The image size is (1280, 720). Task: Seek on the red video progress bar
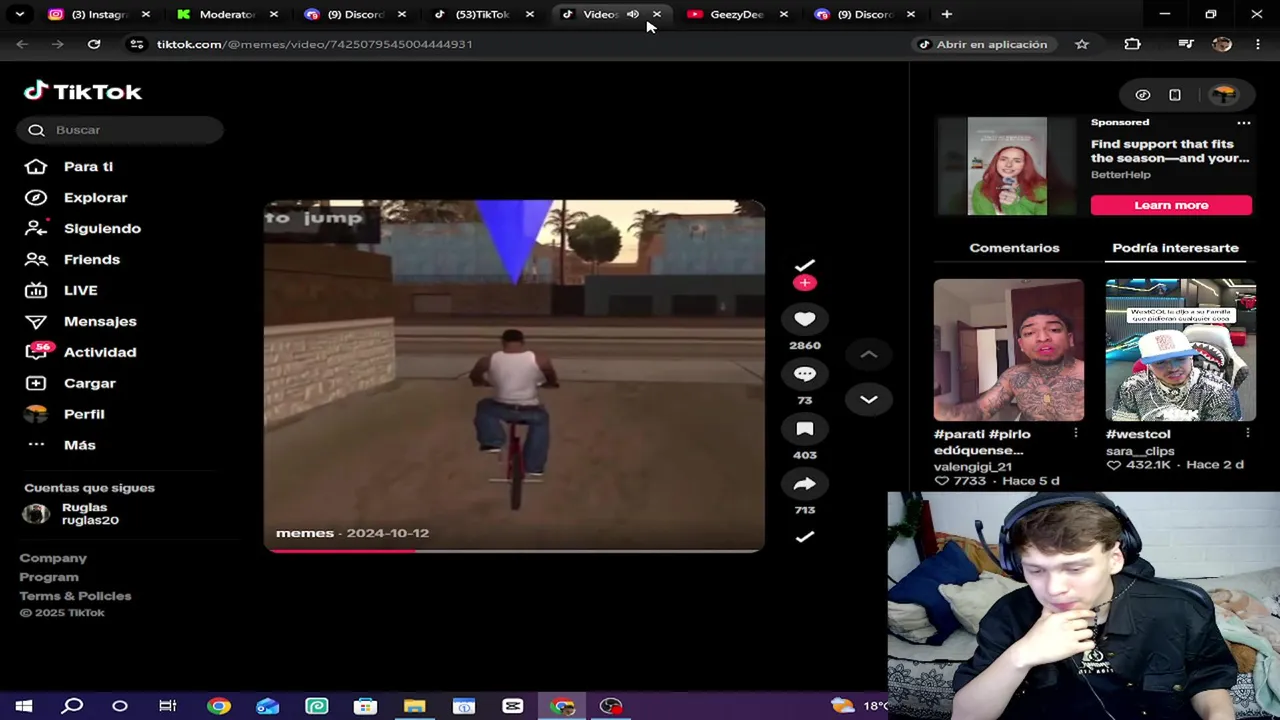click(x=514, y=550)
